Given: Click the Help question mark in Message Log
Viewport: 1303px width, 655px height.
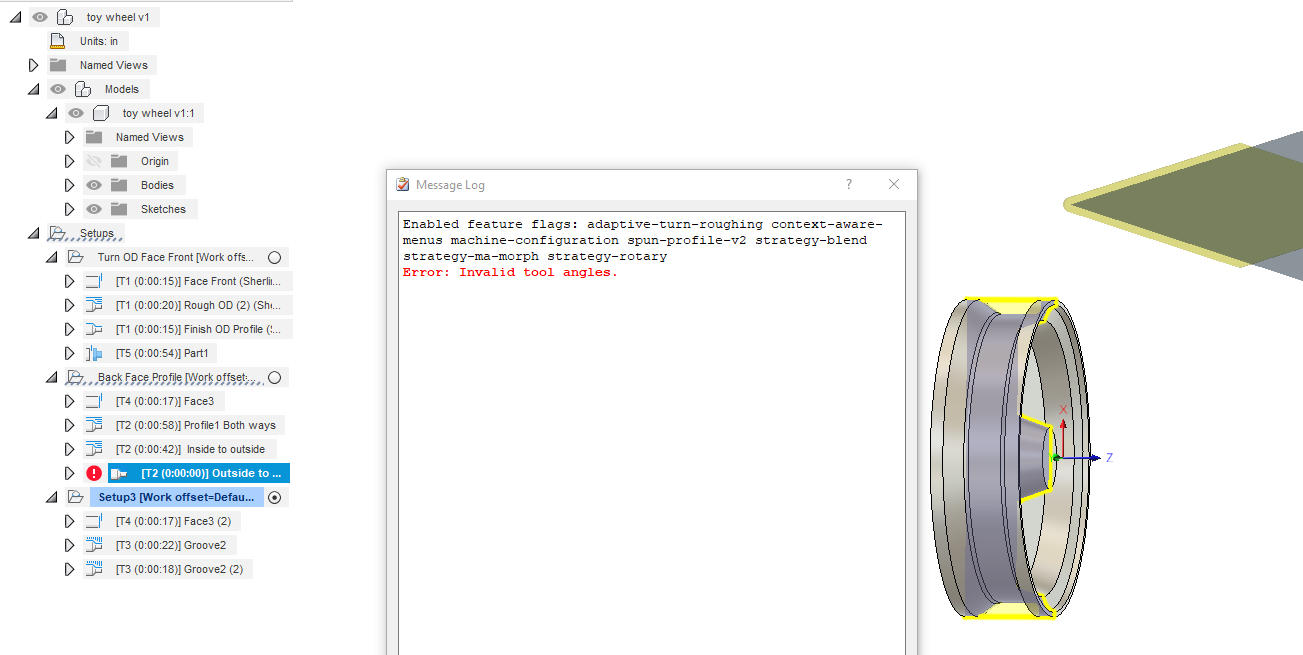Looking at the screenshot, I should 848,184.
